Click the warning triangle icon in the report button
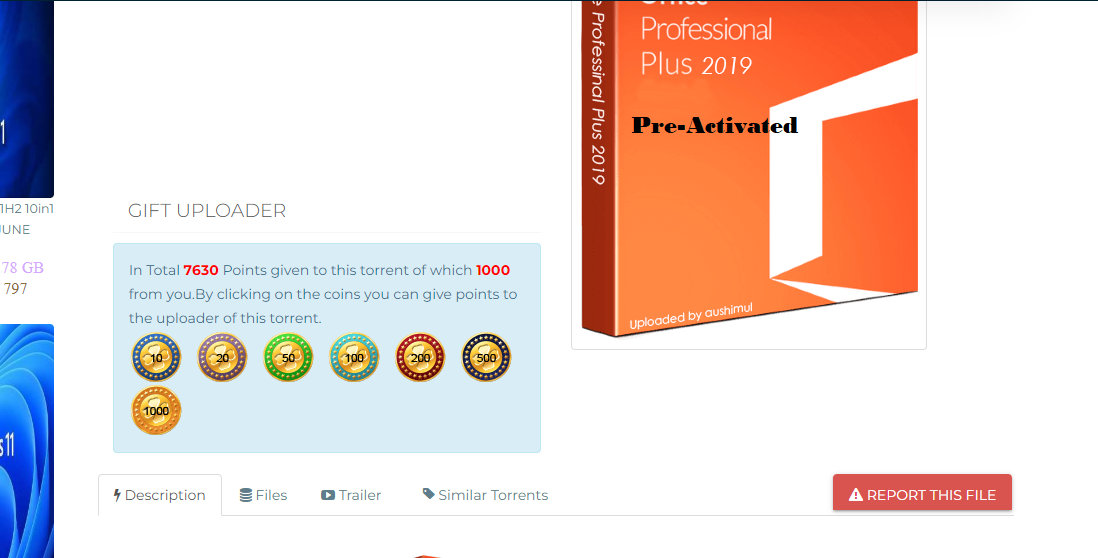The height and width of the screenshot is (558, 1098). click(856, 495)
